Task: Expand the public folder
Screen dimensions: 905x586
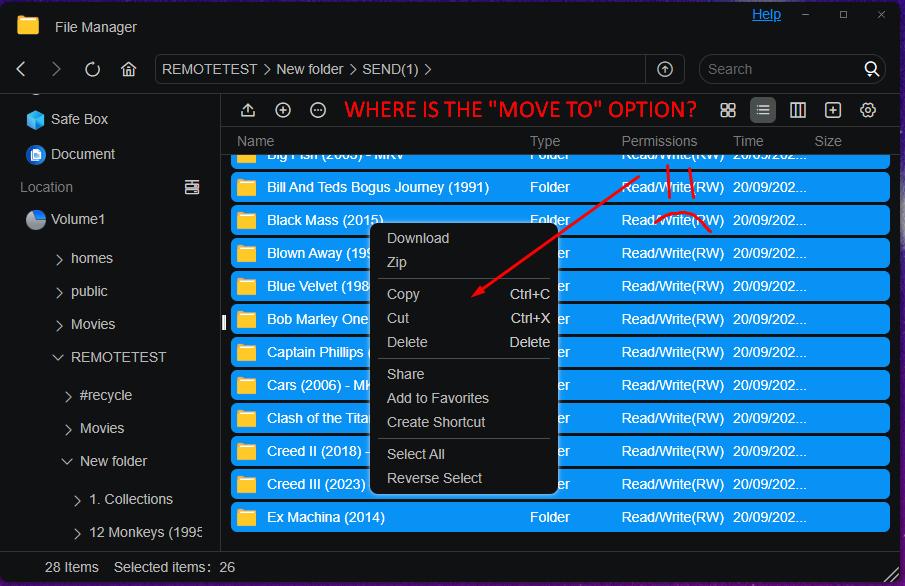Action: click(x=59, y=292)
